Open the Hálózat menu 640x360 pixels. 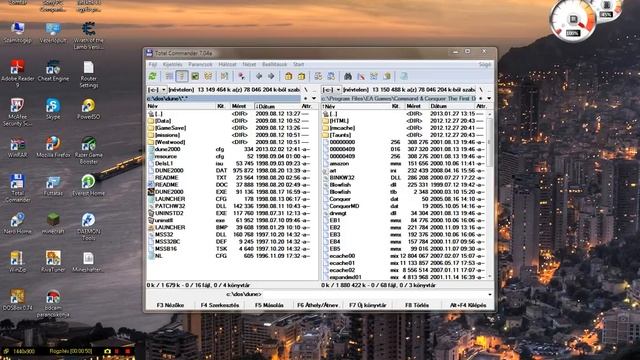click(227, 64)
